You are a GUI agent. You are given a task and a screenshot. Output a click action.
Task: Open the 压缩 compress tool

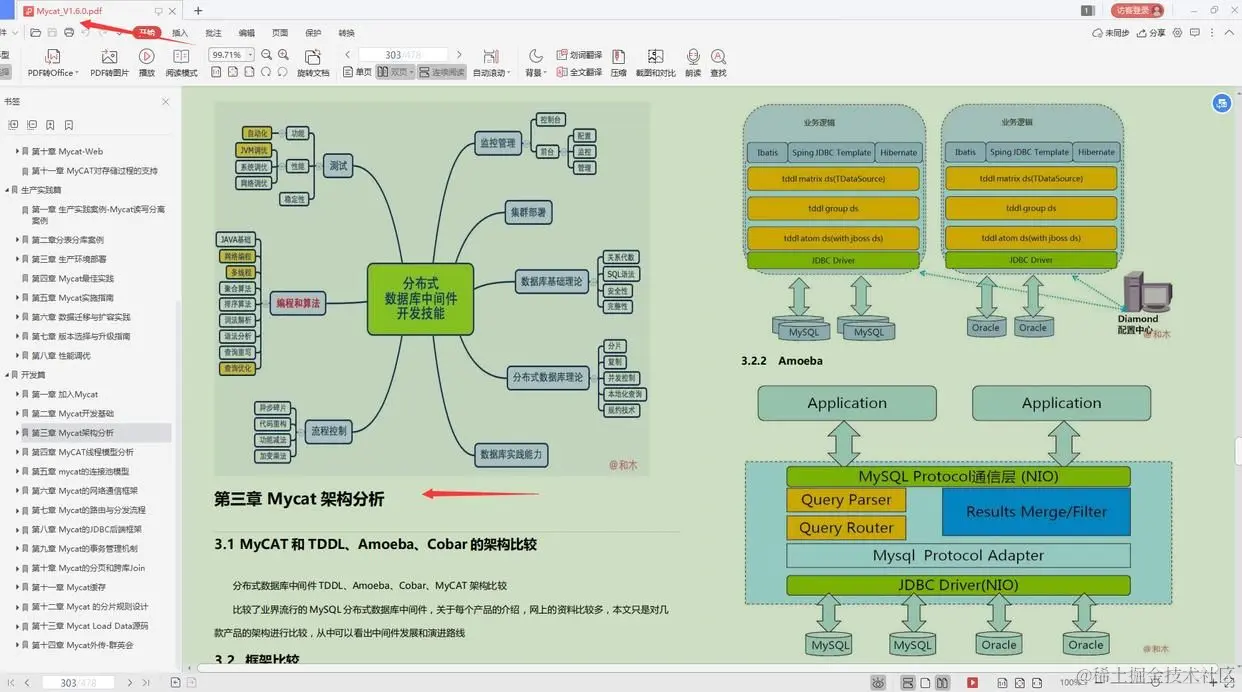[619, 62]
